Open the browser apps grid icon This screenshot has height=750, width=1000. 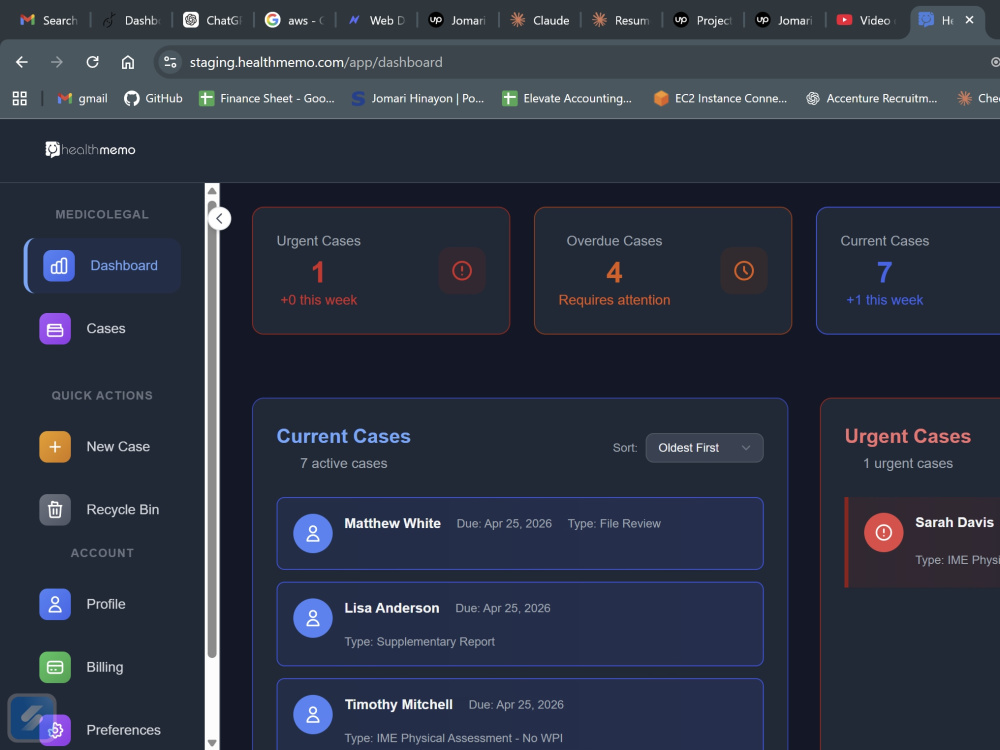pyautogui.click(x=20, y=98)
